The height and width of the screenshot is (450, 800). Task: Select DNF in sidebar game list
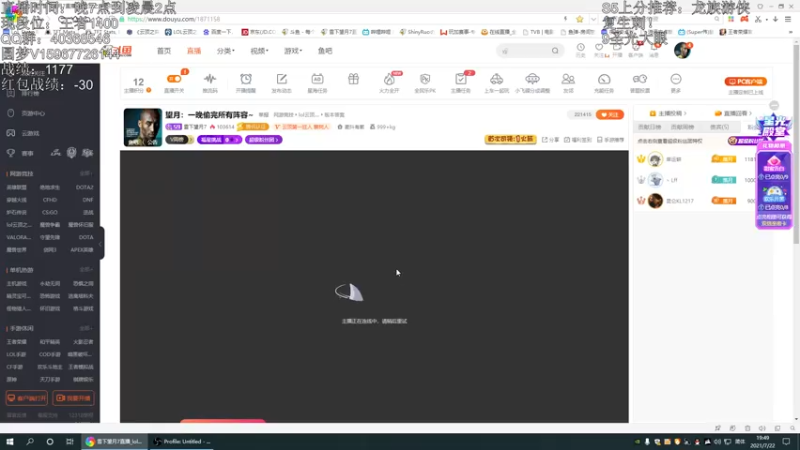point(88,200)
